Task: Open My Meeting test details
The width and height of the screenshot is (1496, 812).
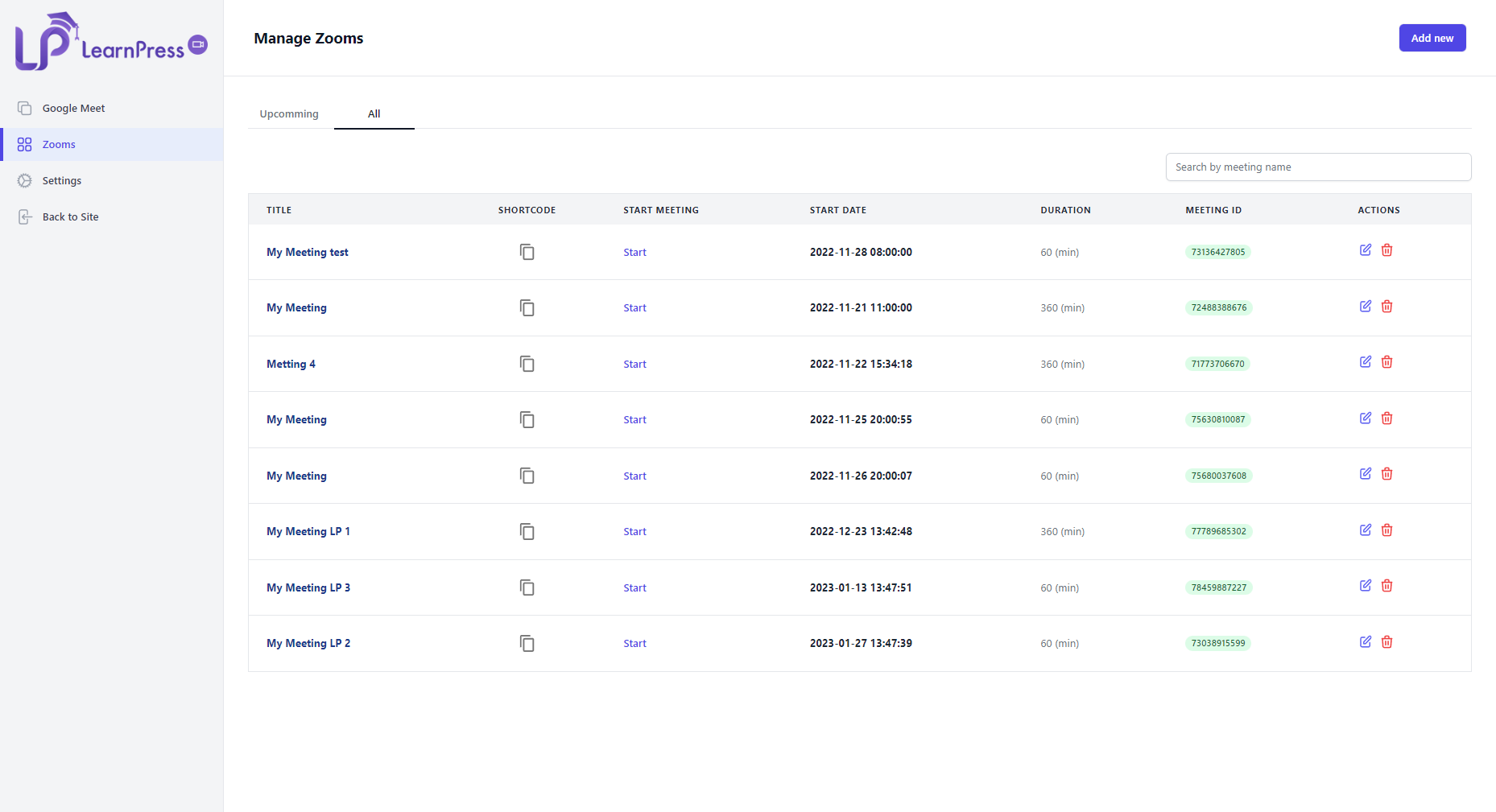Action: coord(307,252)
